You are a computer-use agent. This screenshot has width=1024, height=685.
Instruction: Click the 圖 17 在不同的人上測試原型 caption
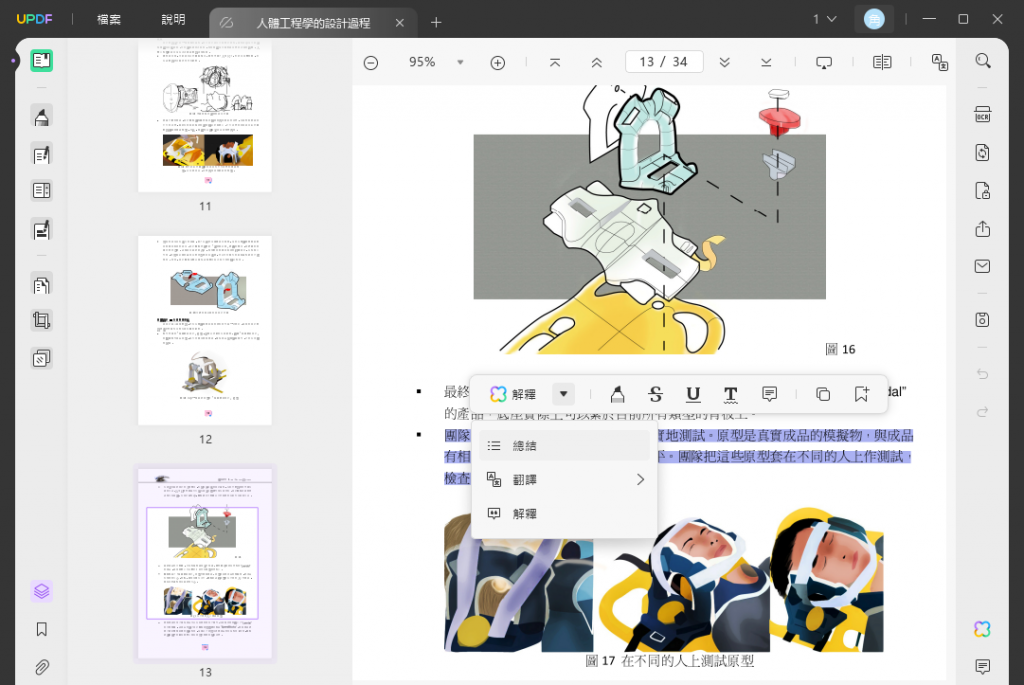(x=669, y=661)
